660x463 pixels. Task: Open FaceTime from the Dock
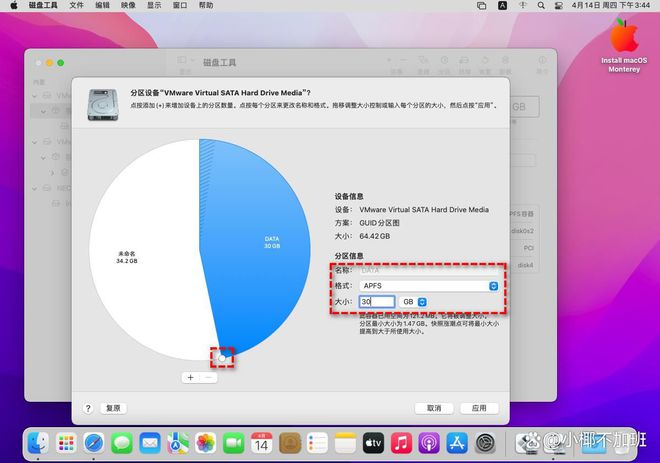coord(234,443)
